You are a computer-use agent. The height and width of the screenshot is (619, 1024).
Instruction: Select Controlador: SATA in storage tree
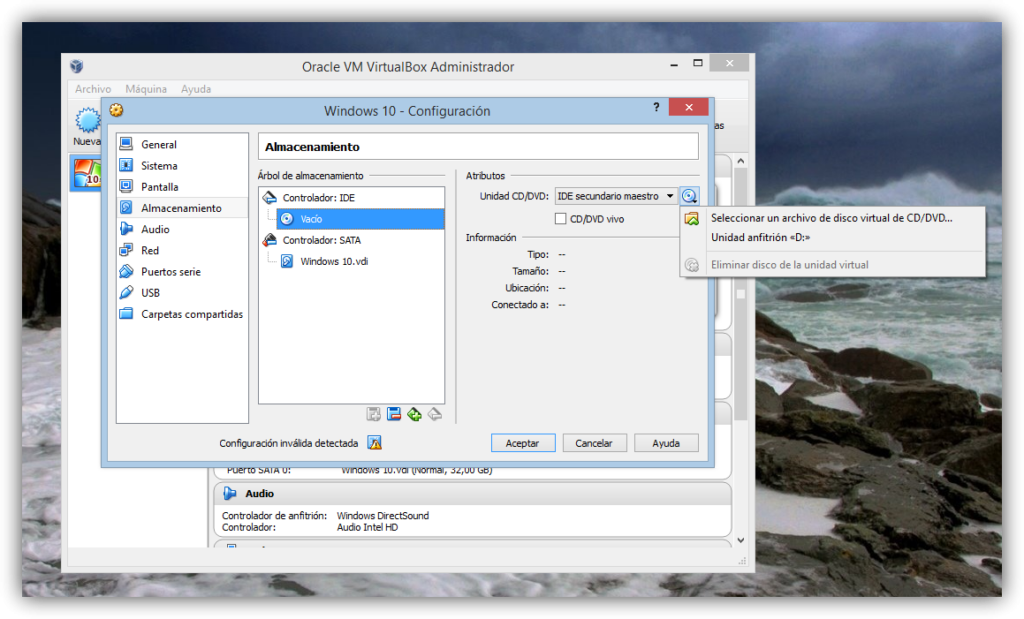[320, 240]
